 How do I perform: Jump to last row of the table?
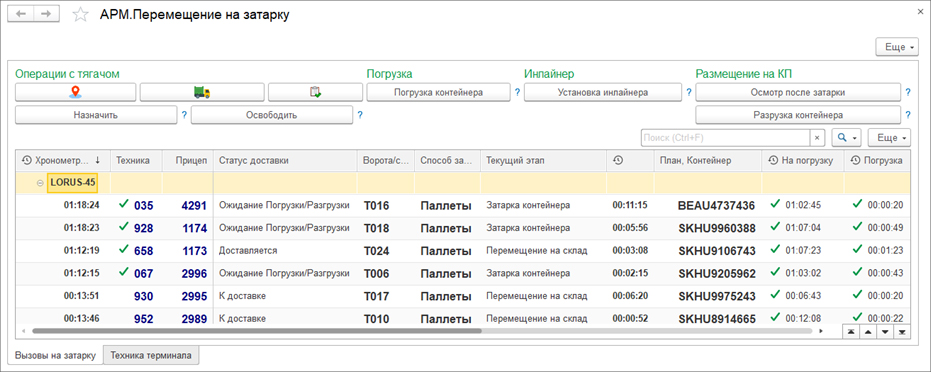tap(902, 332)
